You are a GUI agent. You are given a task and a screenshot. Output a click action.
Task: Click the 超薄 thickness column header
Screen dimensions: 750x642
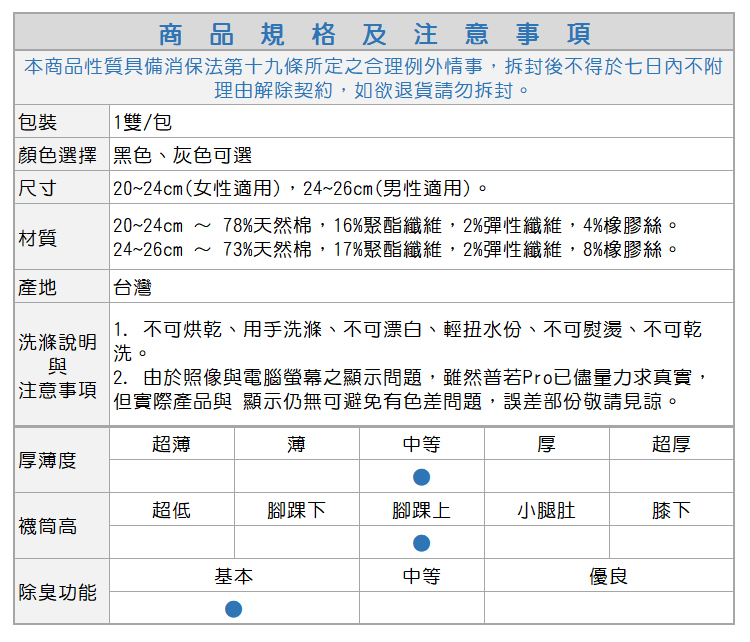[172, 444]
